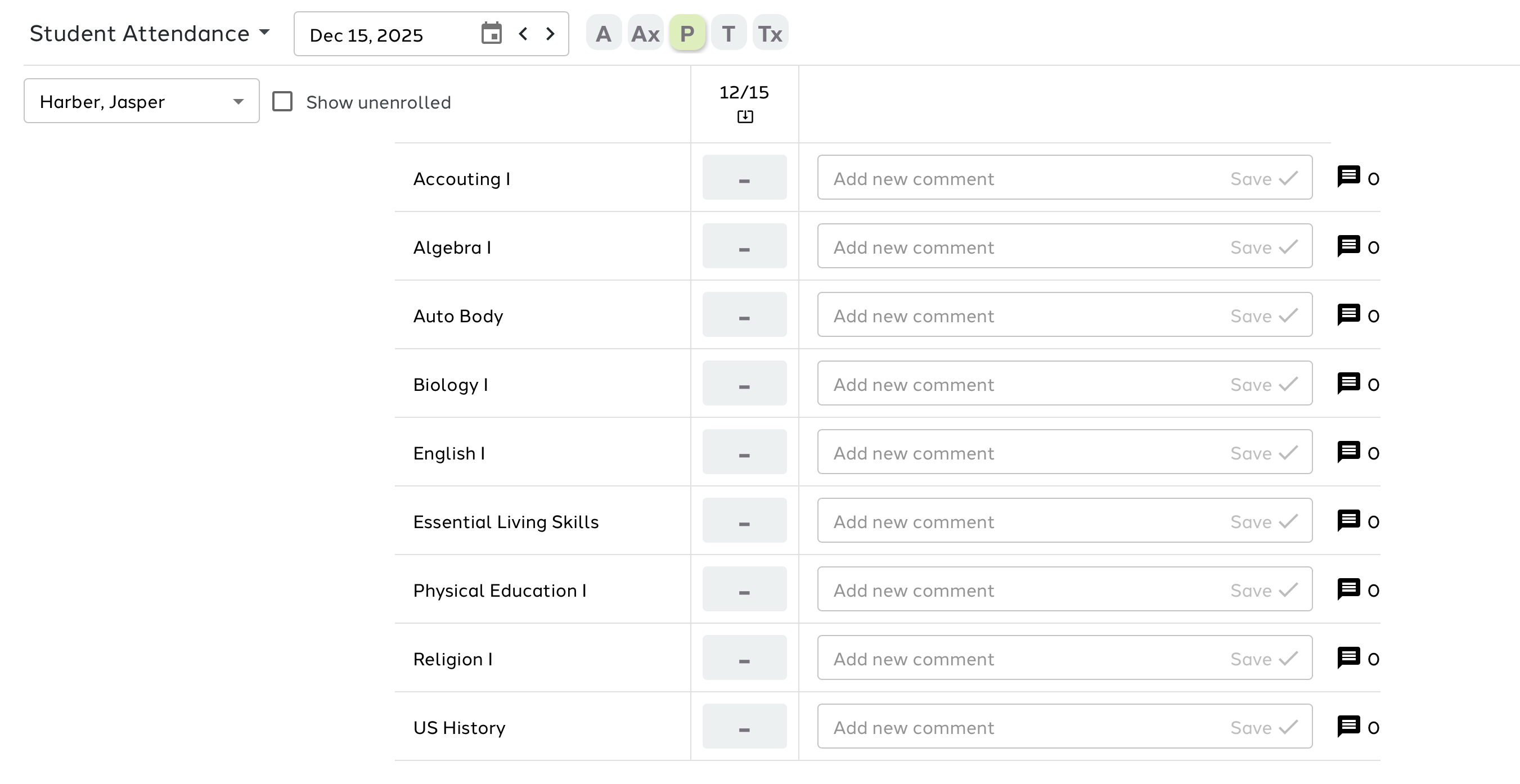Screen dimensions: 1520x784
Task: Open comments icon for Biology I
Action: point(1348,384)
